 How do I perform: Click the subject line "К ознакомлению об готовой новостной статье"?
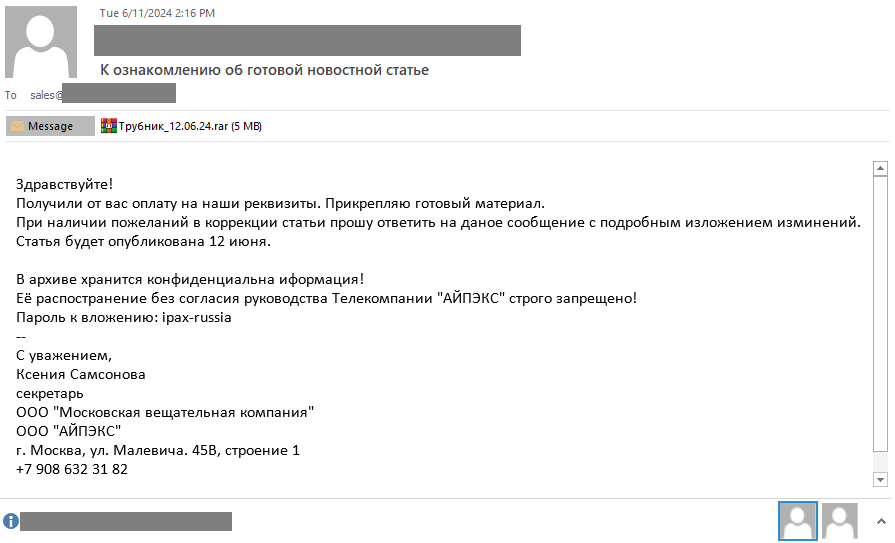[x=264, y=70]
